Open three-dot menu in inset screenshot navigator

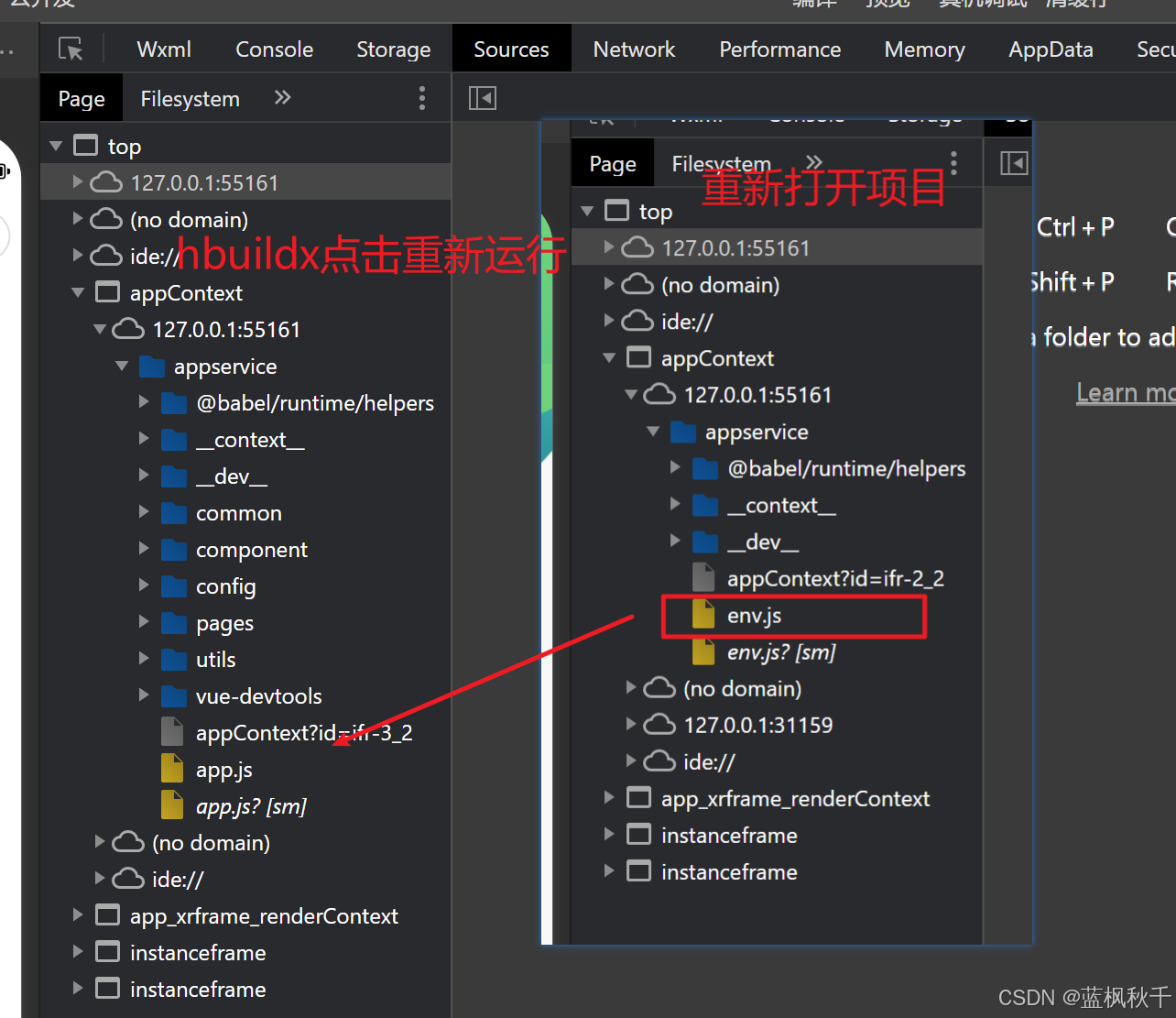click(x=953, y=163)
